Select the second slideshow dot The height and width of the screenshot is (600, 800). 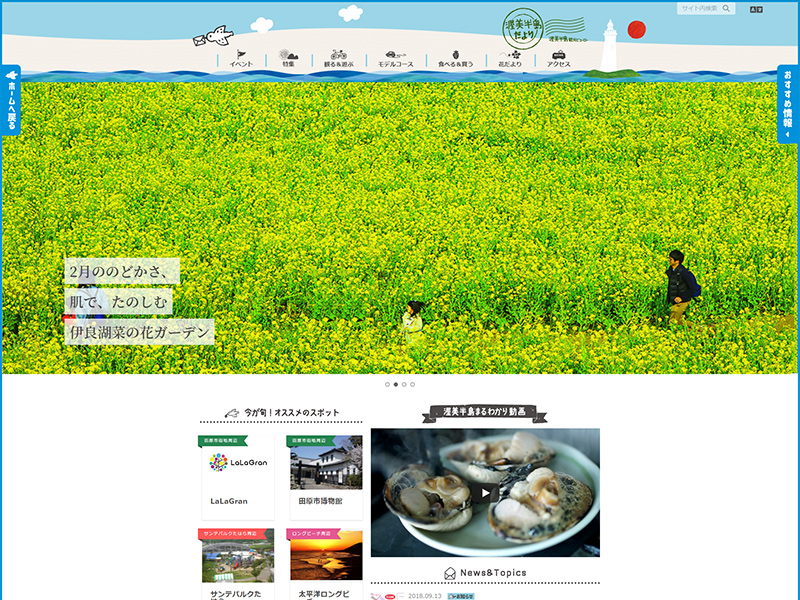tap(396, 384)
